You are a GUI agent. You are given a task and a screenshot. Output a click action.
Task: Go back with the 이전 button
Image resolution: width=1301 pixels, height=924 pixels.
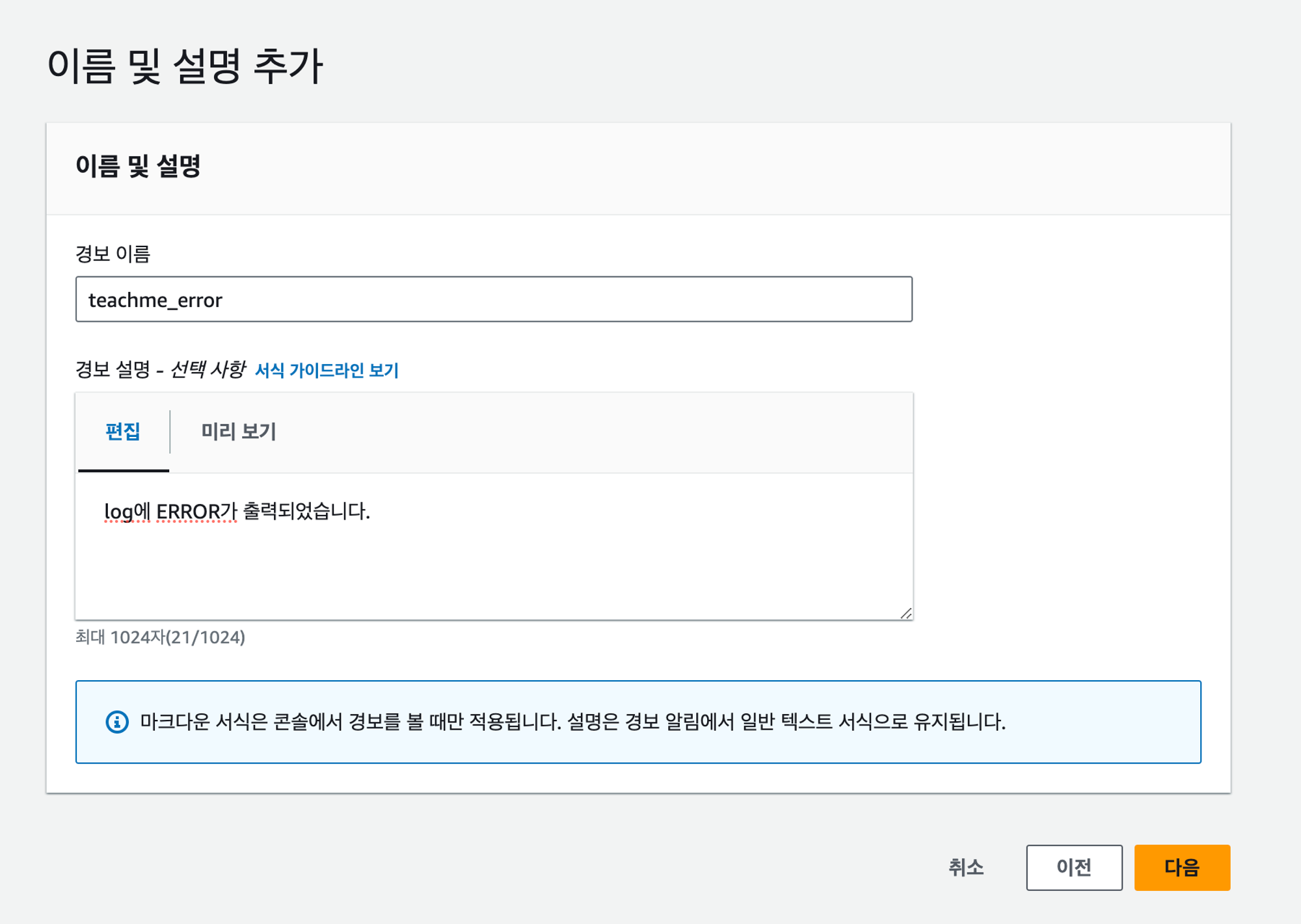pos(1073,867)
